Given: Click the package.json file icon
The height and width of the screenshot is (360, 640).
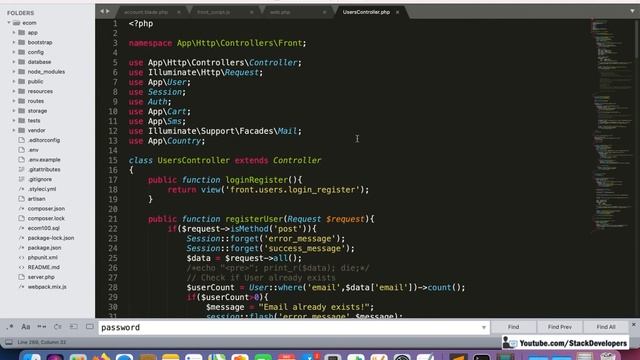Looking at the screenshot, I should (22, 248).
